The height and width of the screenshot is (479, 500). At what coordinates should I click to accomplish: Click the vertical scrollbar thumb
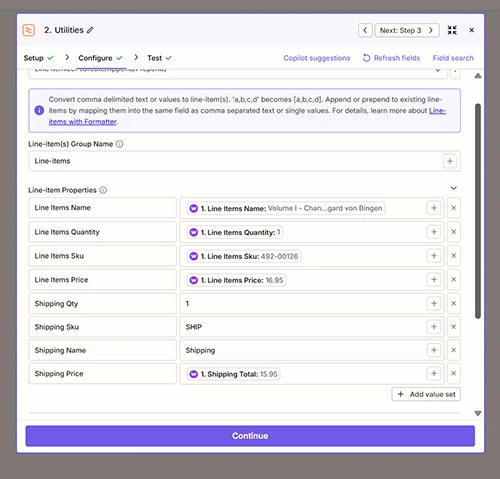tap(478, 211)
